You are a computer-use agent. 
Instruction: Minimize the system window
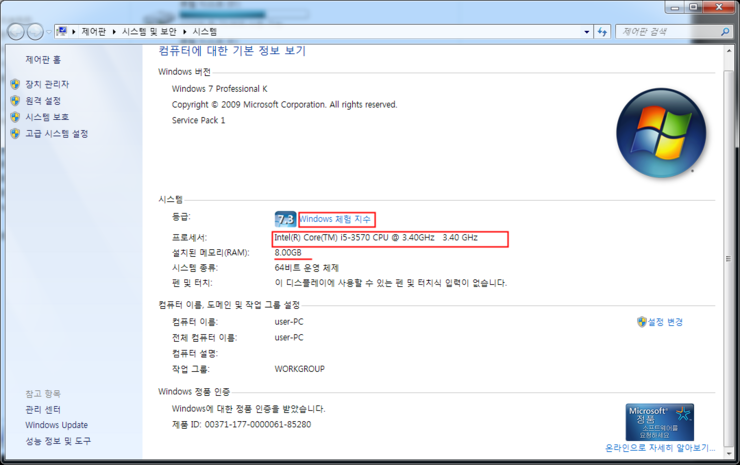click(675, 7)
